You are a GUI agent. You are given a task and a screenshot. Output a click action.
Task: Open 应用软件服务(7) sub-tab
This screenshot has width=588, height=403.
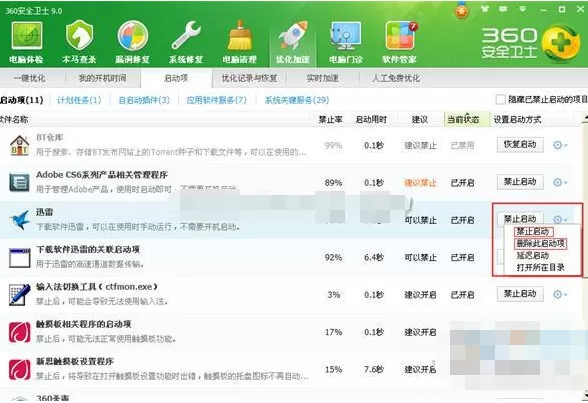tap(216, 100)
